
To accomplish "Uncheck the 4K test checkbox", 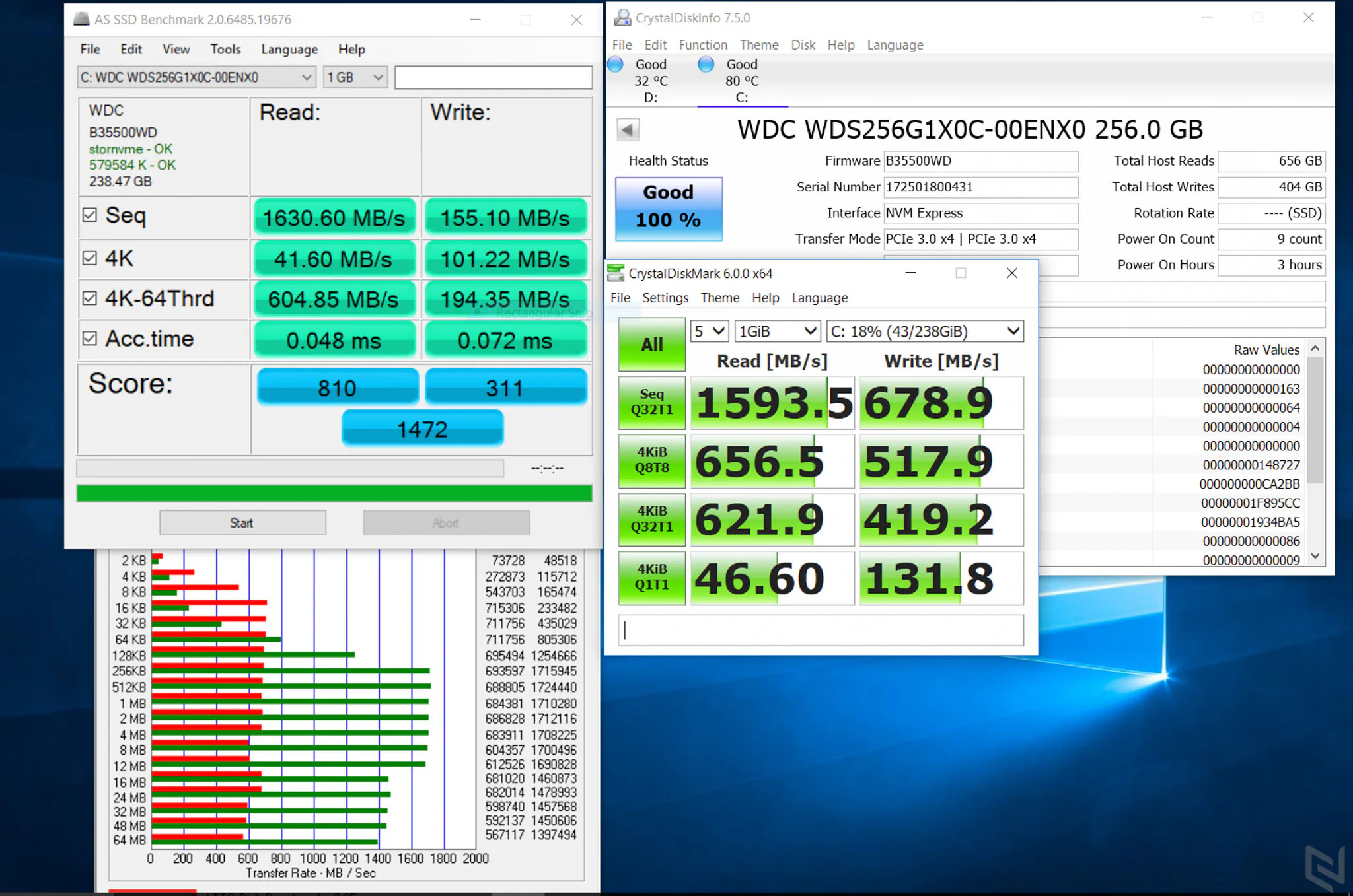I will [x=90, y=258].
